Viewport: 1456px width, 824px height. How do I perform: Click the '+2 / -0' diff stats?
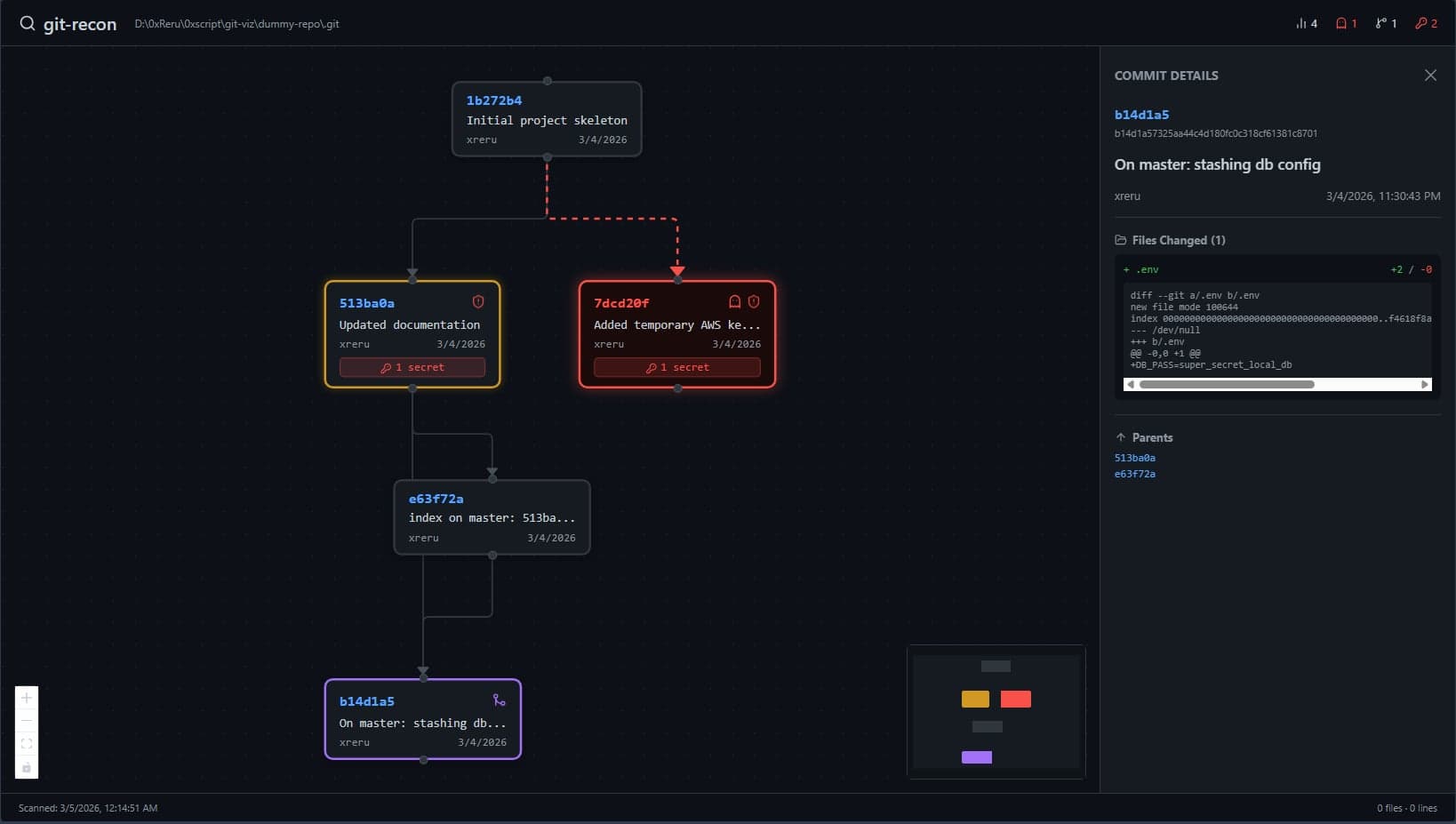click(x=1412, y=269)
